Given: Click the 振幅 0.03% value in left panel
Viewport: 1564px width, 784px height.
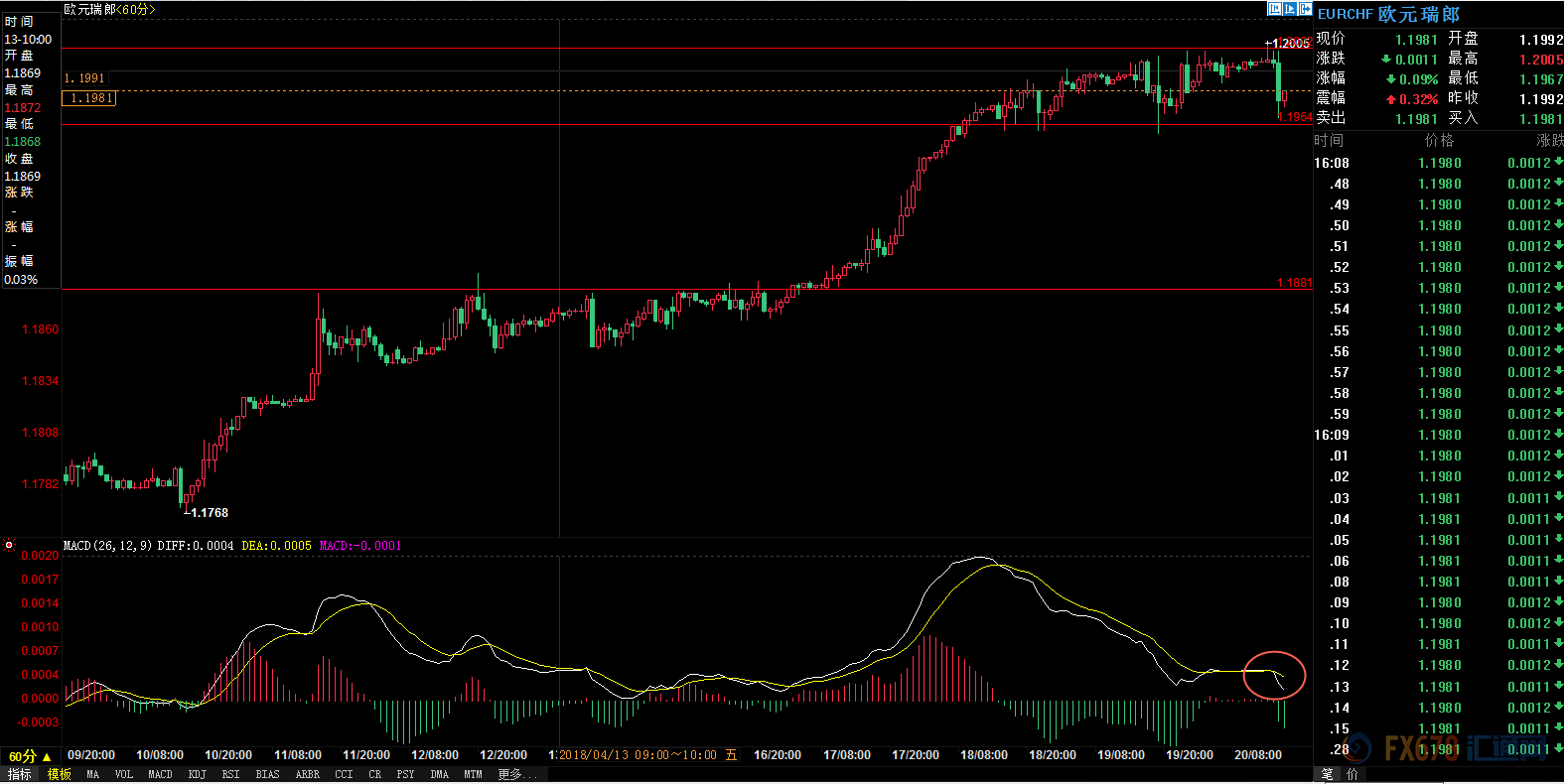Looking at the screenshot, I should pos(21,279).
